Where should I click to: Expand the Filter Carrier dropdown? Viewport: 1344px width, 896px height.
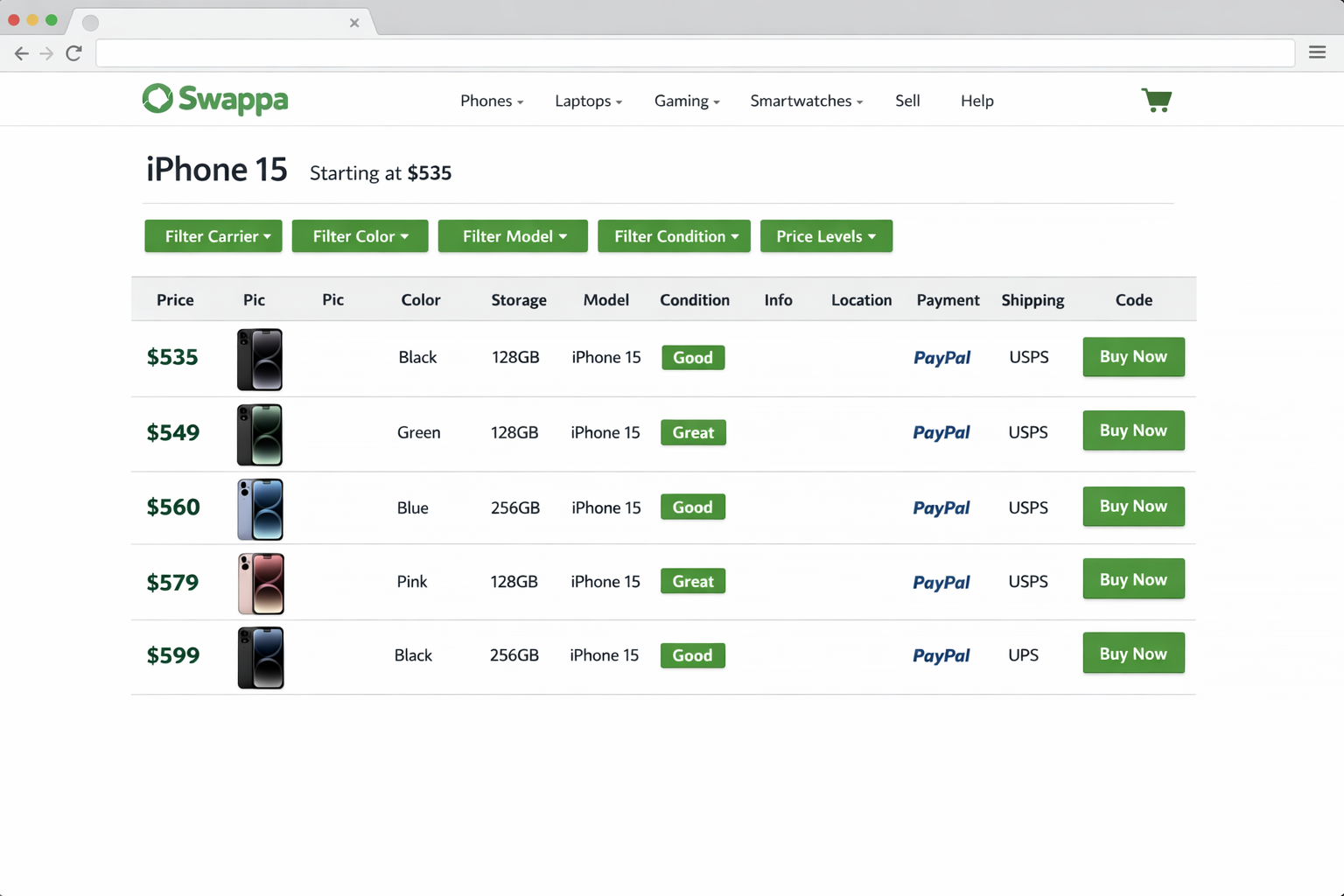click(213, 236)
